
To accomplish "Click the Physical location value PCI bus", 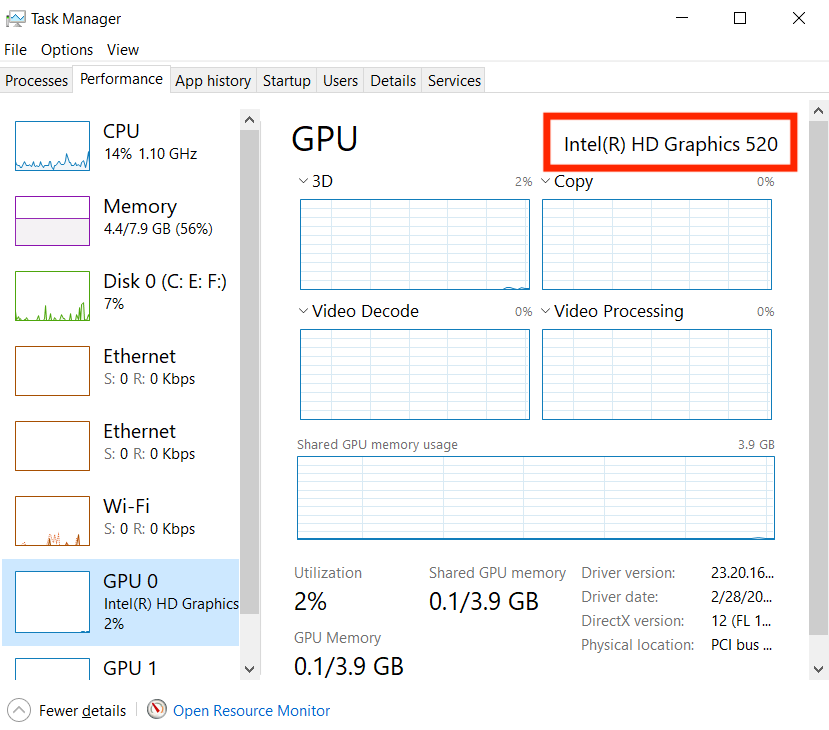I will tap(741, 645).
